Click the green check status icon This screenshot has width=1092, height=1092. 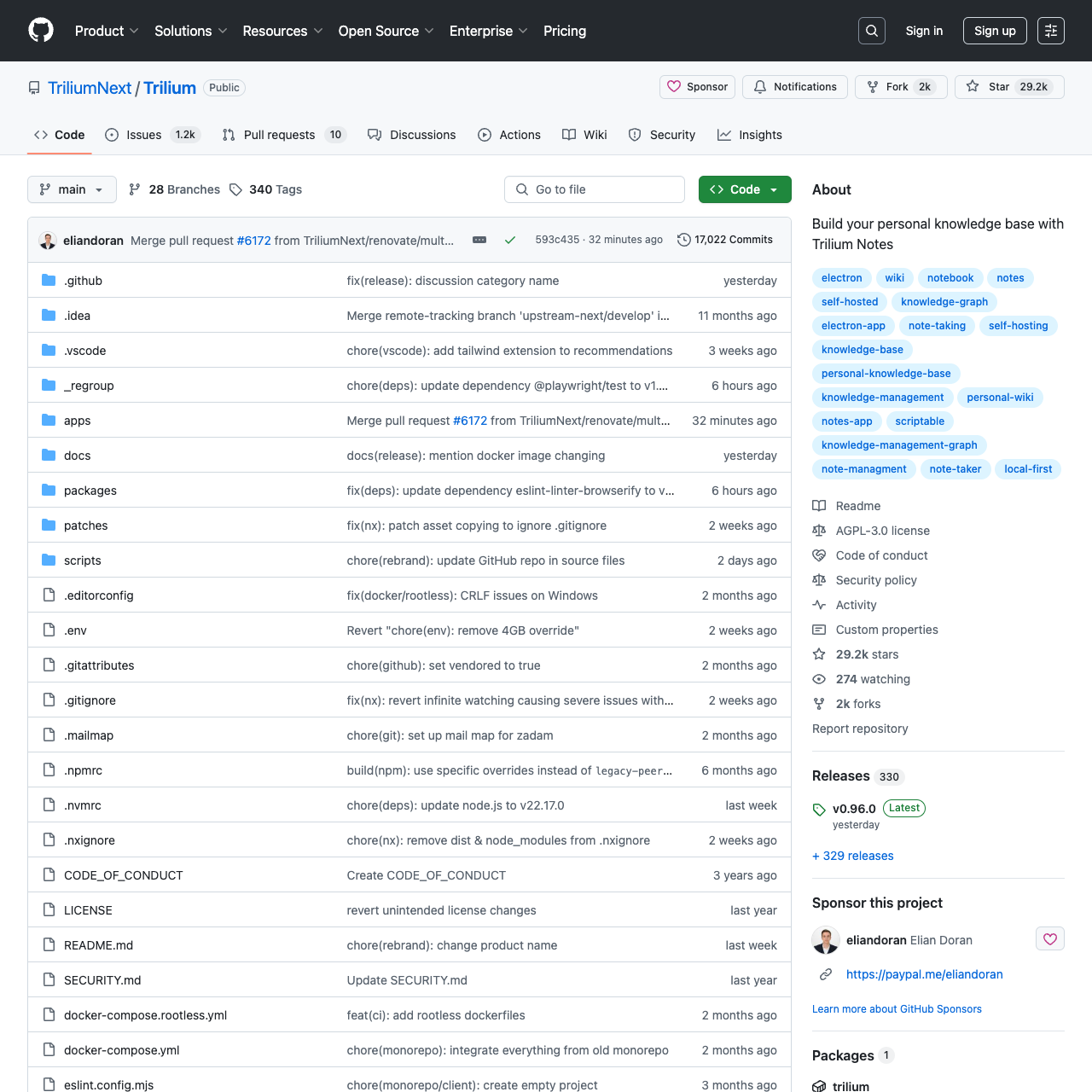click(x=510, y=240)
